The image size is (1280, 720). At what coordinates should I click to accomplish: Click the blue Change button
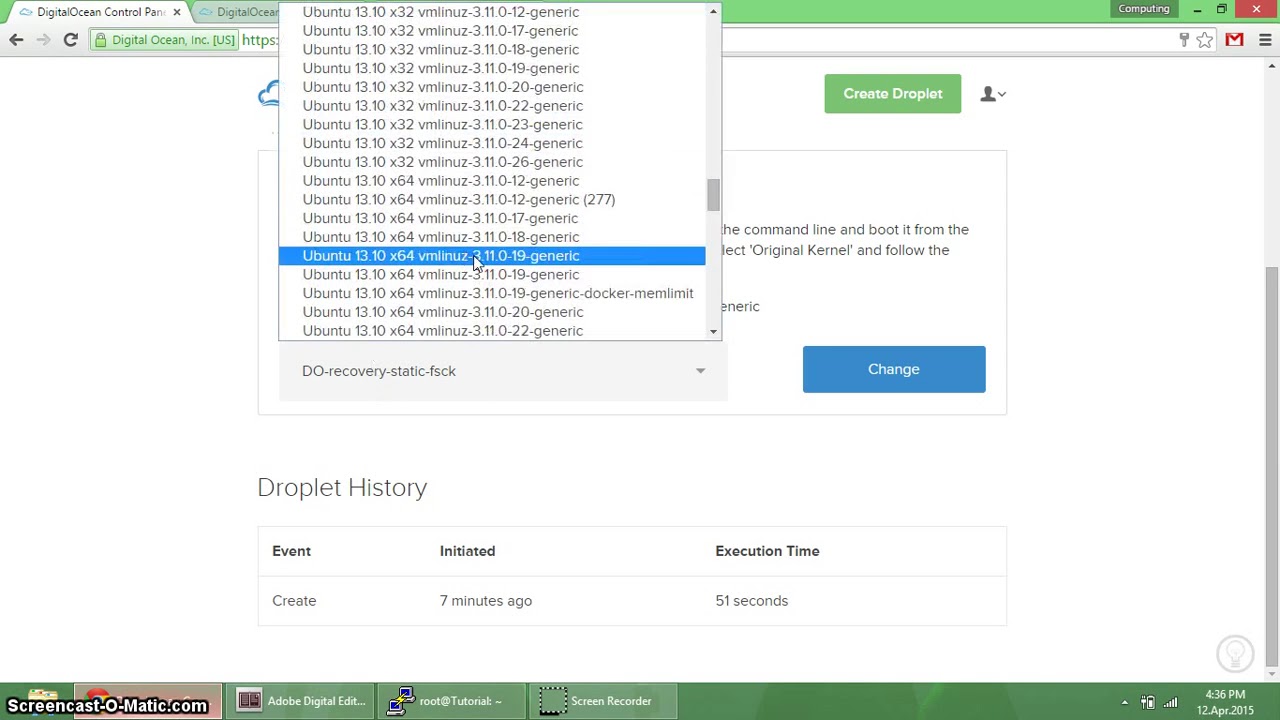click(894, 369)
